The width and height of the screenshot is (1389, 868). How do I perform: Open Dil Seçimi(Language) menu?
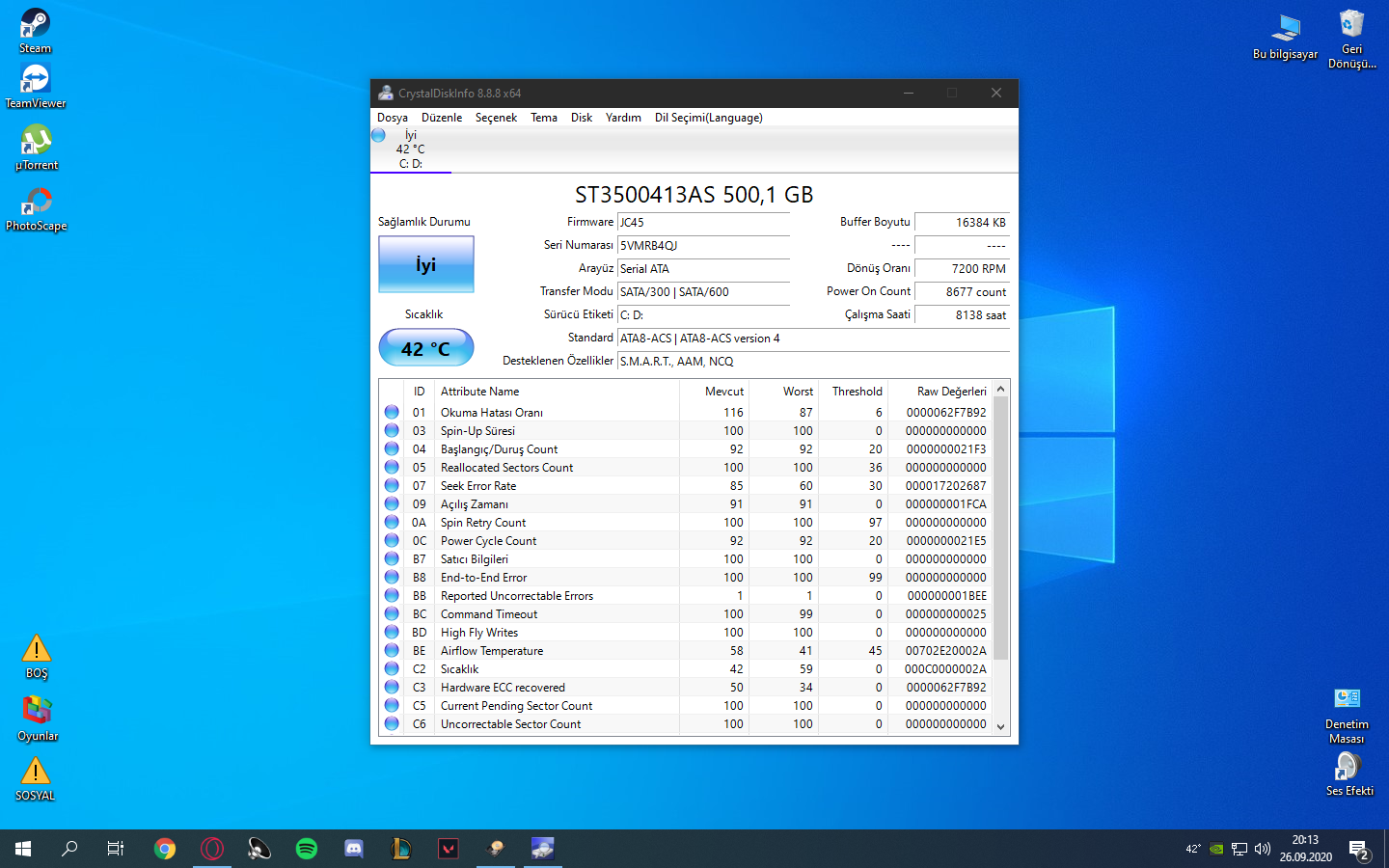pos(709,118)
